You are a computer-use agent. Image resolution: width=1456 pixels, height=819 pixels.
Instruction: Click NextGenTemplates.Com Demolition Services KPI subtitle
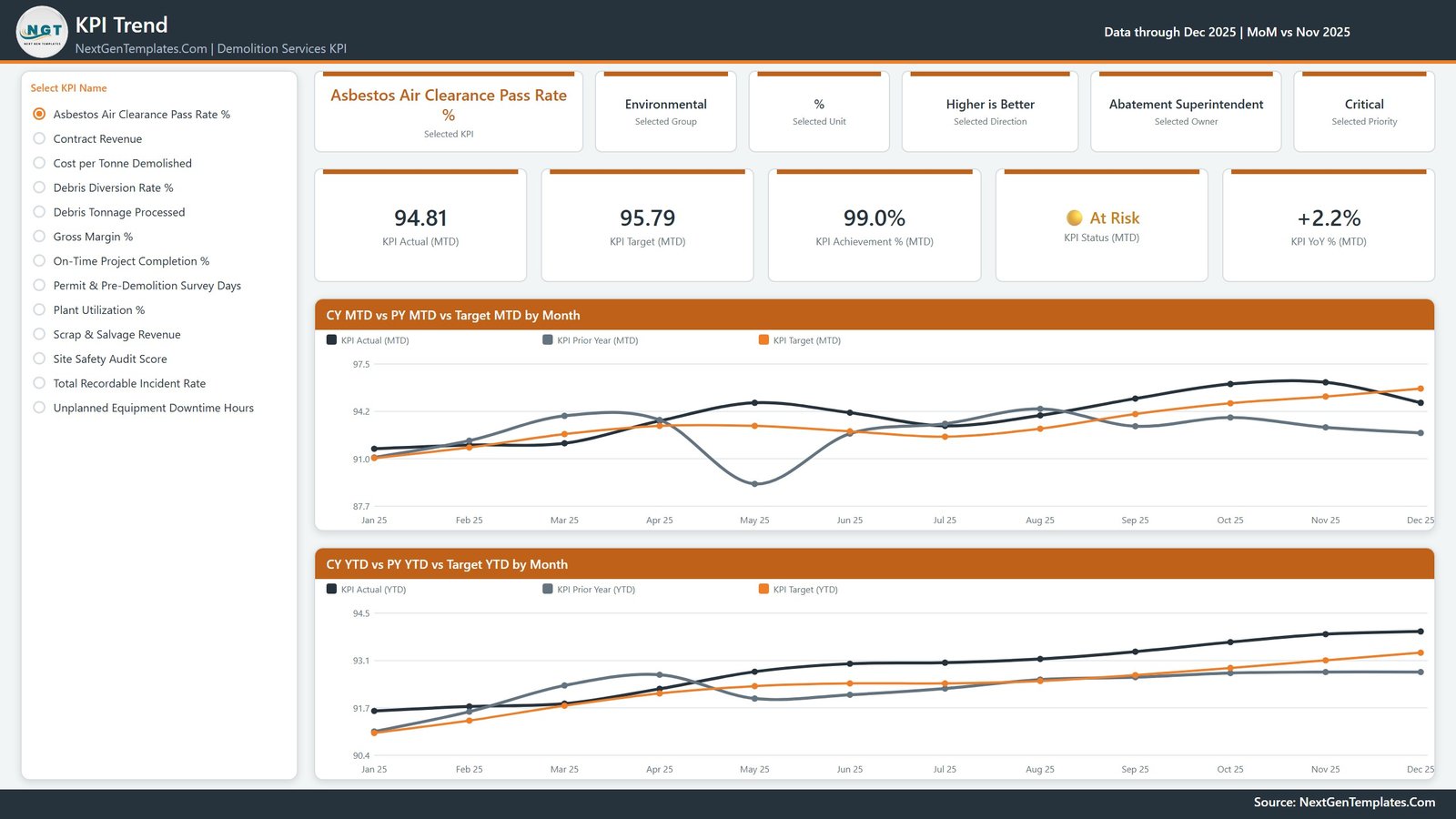pos(211,49)
